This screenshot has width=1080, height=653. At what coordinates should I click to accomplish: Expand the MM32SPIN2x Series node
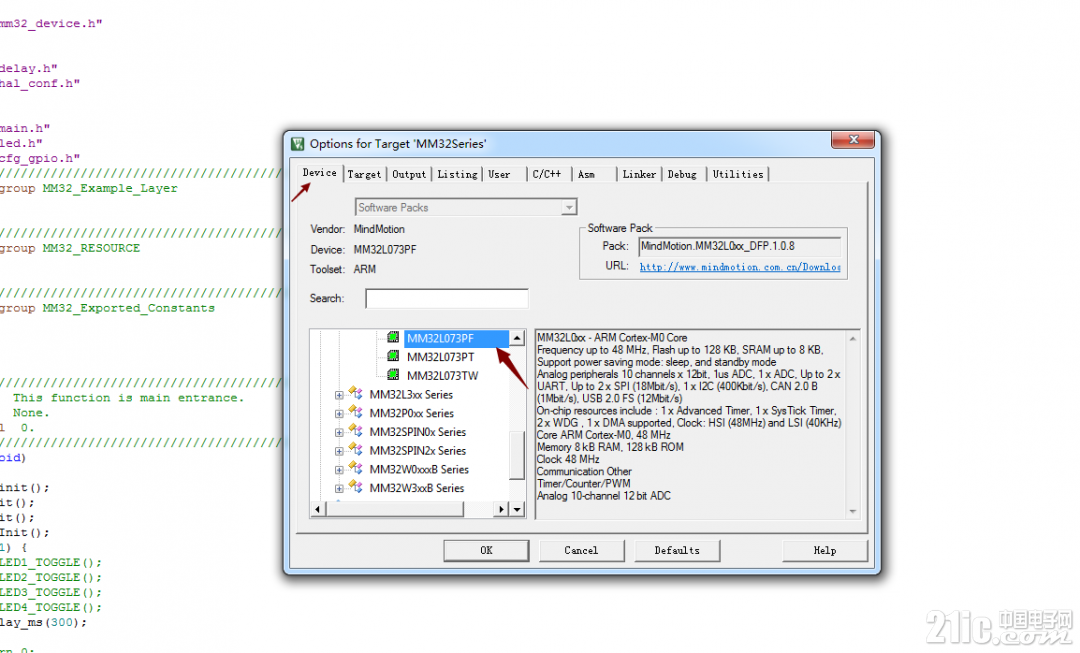point(339,451)
